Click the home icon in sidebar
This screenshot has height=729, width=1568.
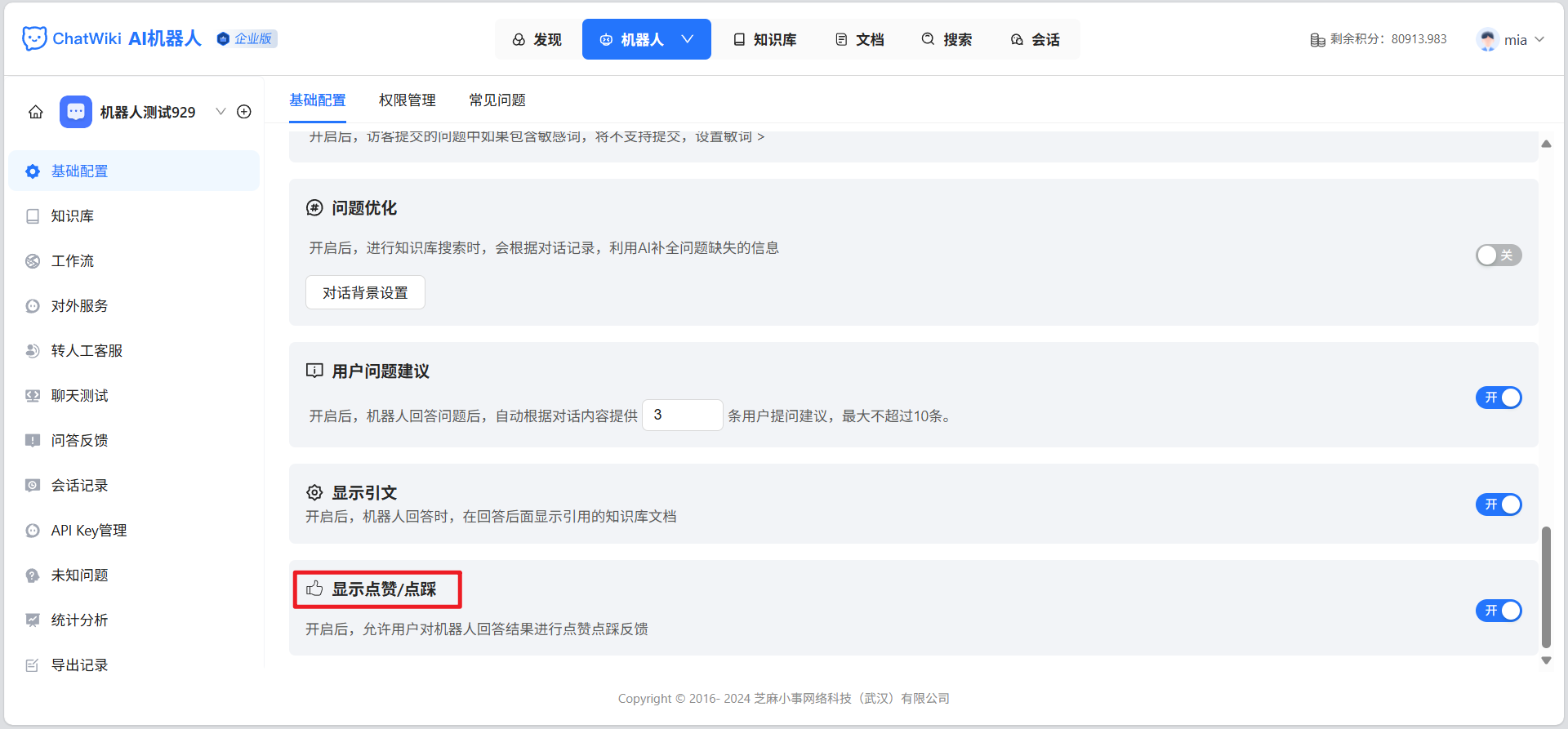(36, 112)
